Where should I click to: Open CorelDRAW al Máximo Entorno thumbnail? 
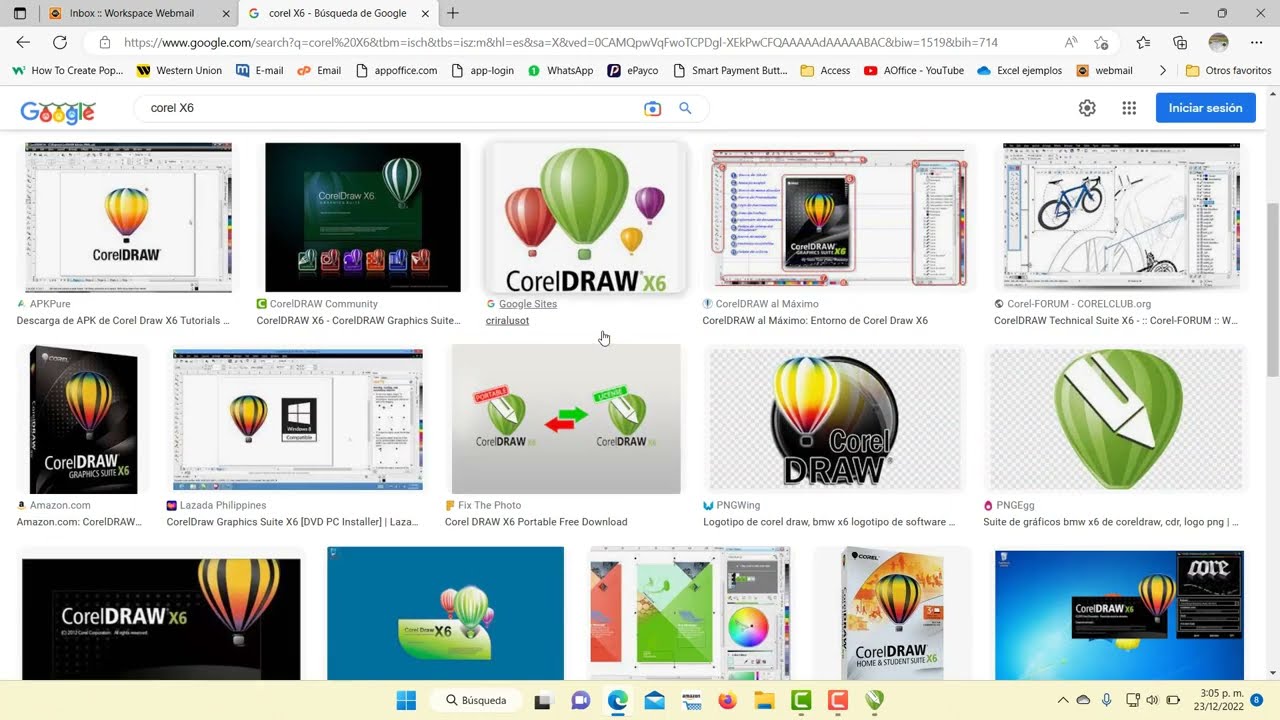coord(838,217)
